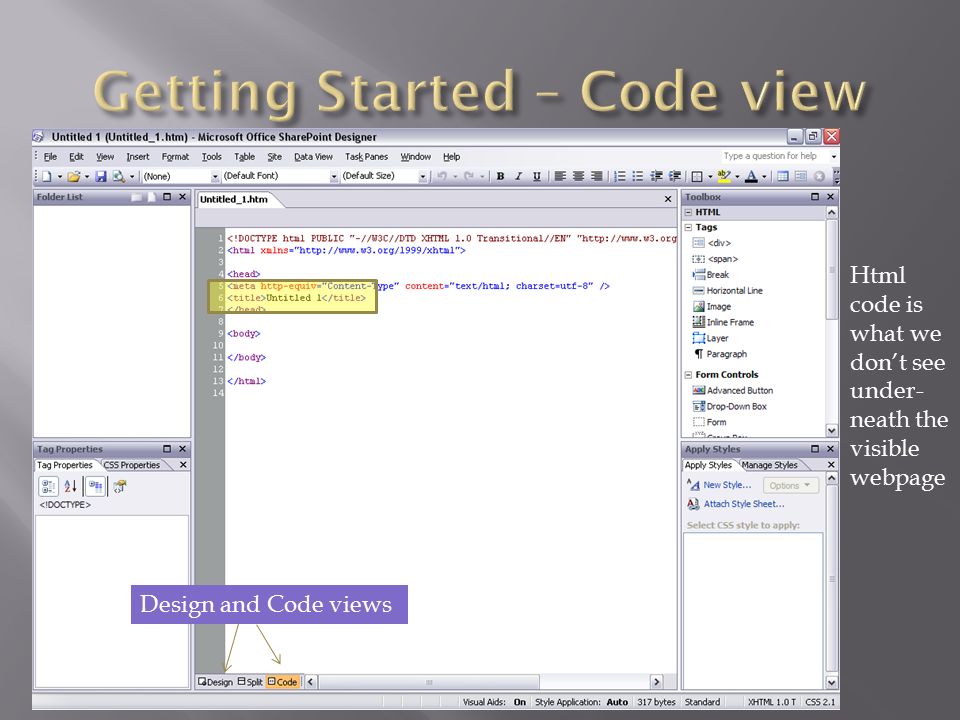Click the Options button in Apply Styles
The width and height of the screenshot is (960, 720).
[x=790, y=486]
